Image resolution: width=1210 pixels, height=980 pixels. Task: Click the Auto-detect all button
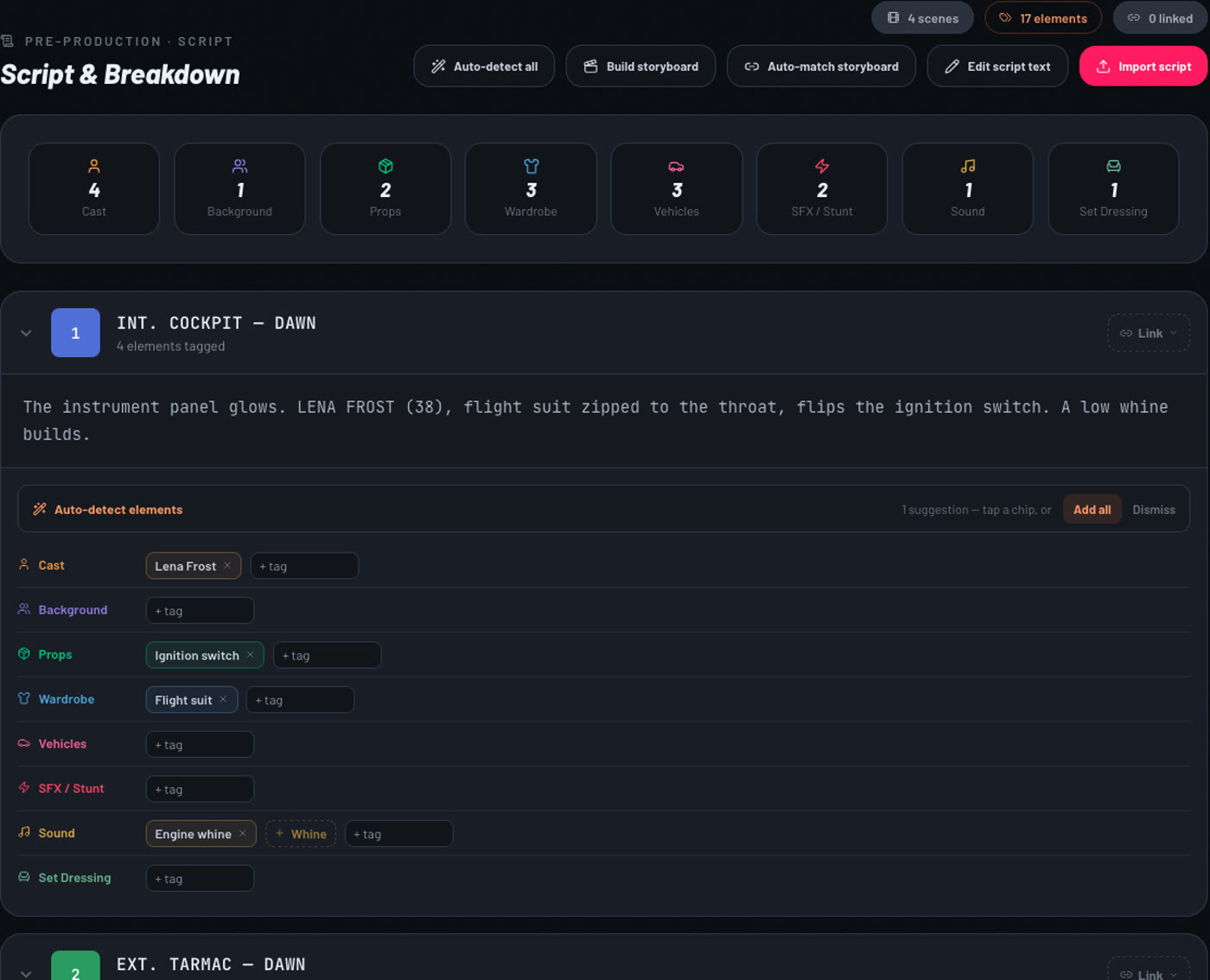[484, 66]
